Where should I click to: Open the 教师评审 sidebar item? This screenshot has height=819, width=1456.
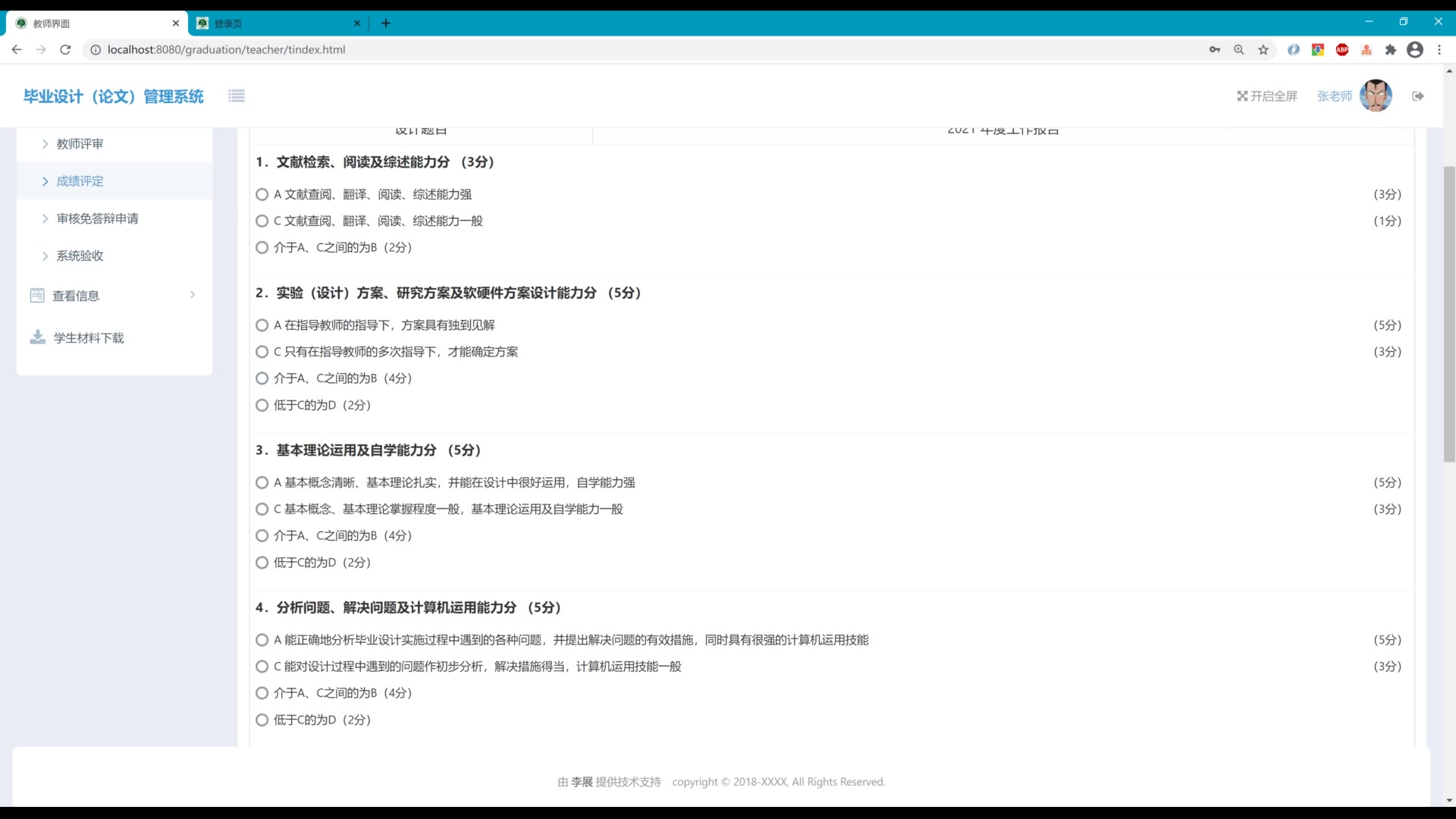pyautogui.click(x=80, y=144)
